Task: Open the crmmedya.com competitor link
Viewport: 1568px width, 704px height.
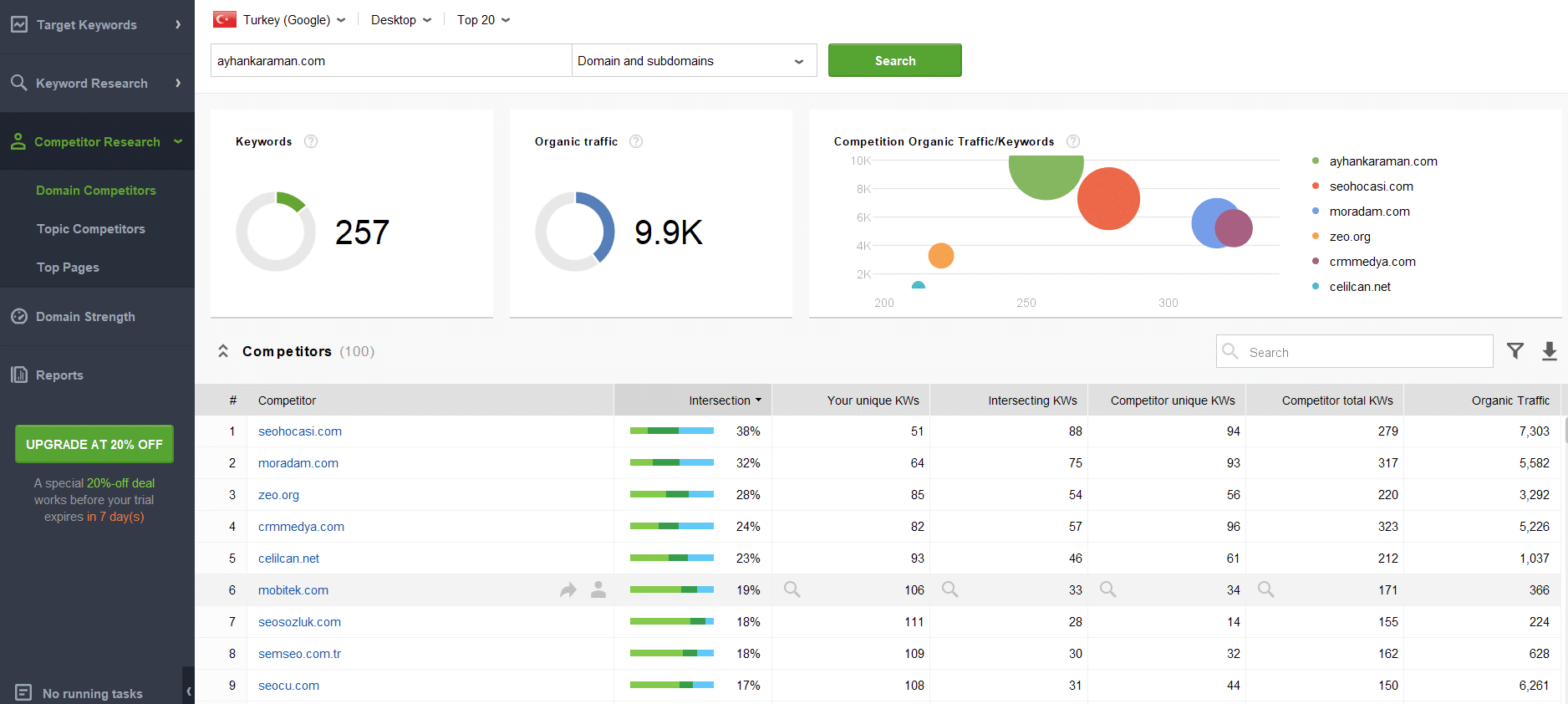Action: (x=301, y=527)
